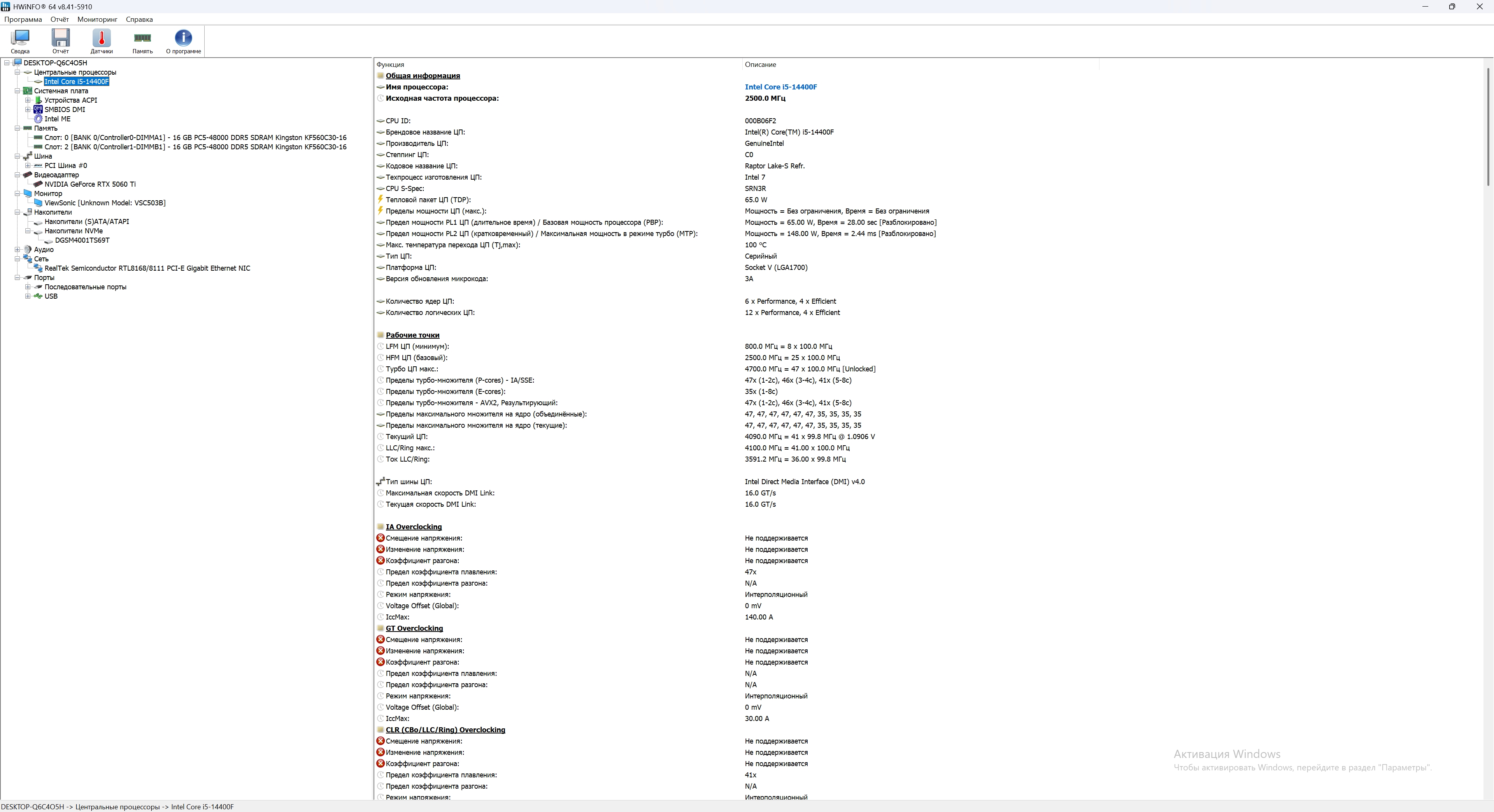Image resolution: width=1494 pixels, height=812 pixels.
Task: Select the NVIDIA GeForce RTX 5060 Ti item
Action: [90, 184]
